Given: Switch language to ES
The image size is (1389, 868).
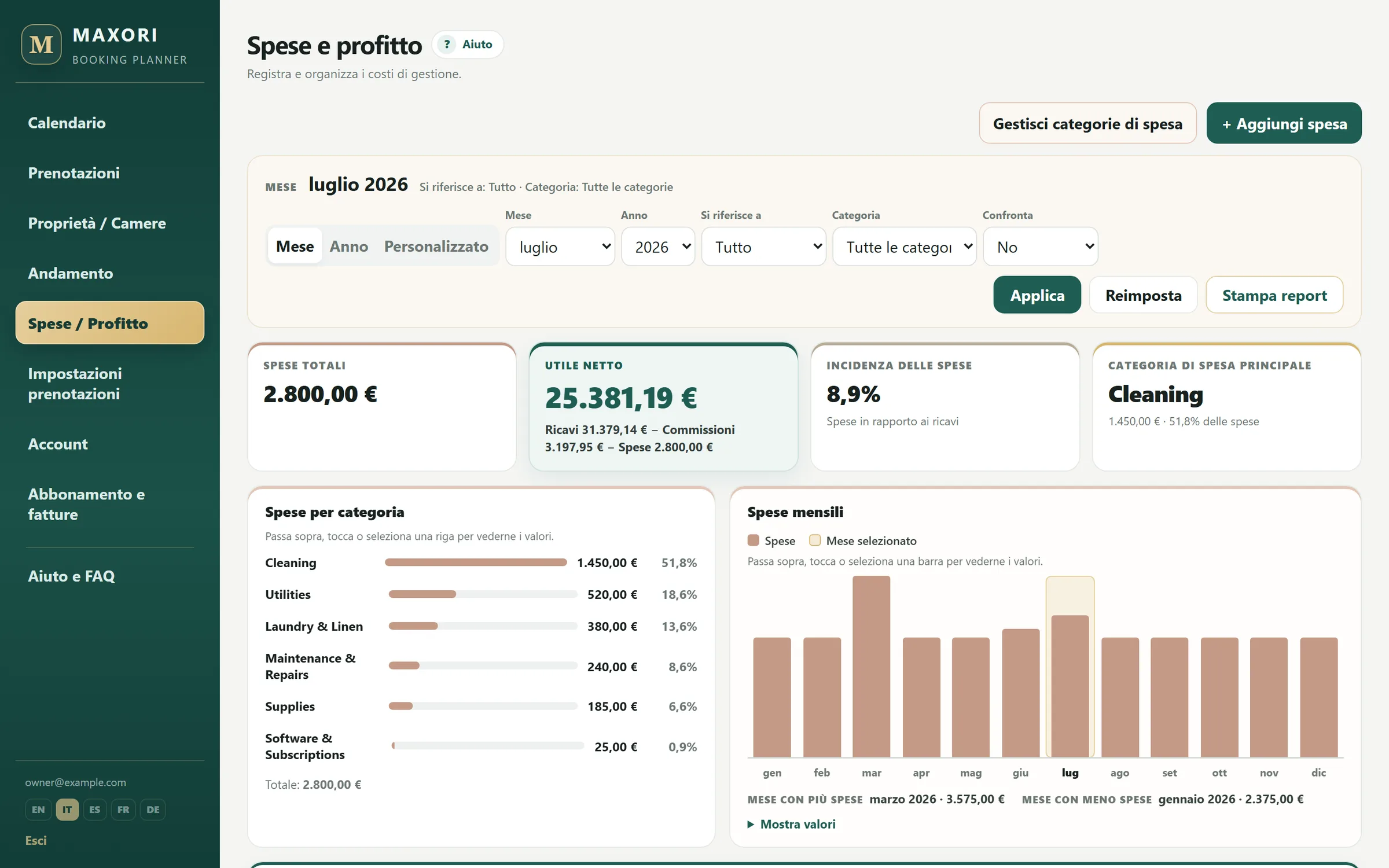Looking at the screenshot, I should click(x=95, y=810).
